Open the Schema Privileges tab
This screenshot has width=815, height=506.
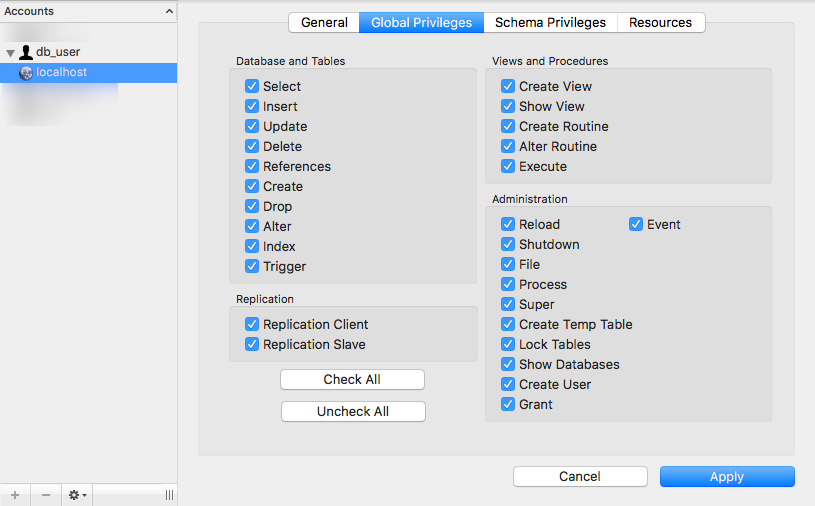[x=550, y=22]
